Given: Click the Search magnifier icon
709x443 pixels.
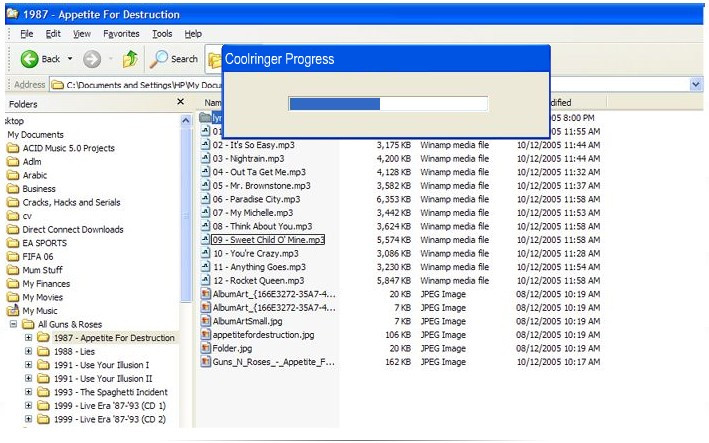Looking at the screenshot, I should pos(158,59).
